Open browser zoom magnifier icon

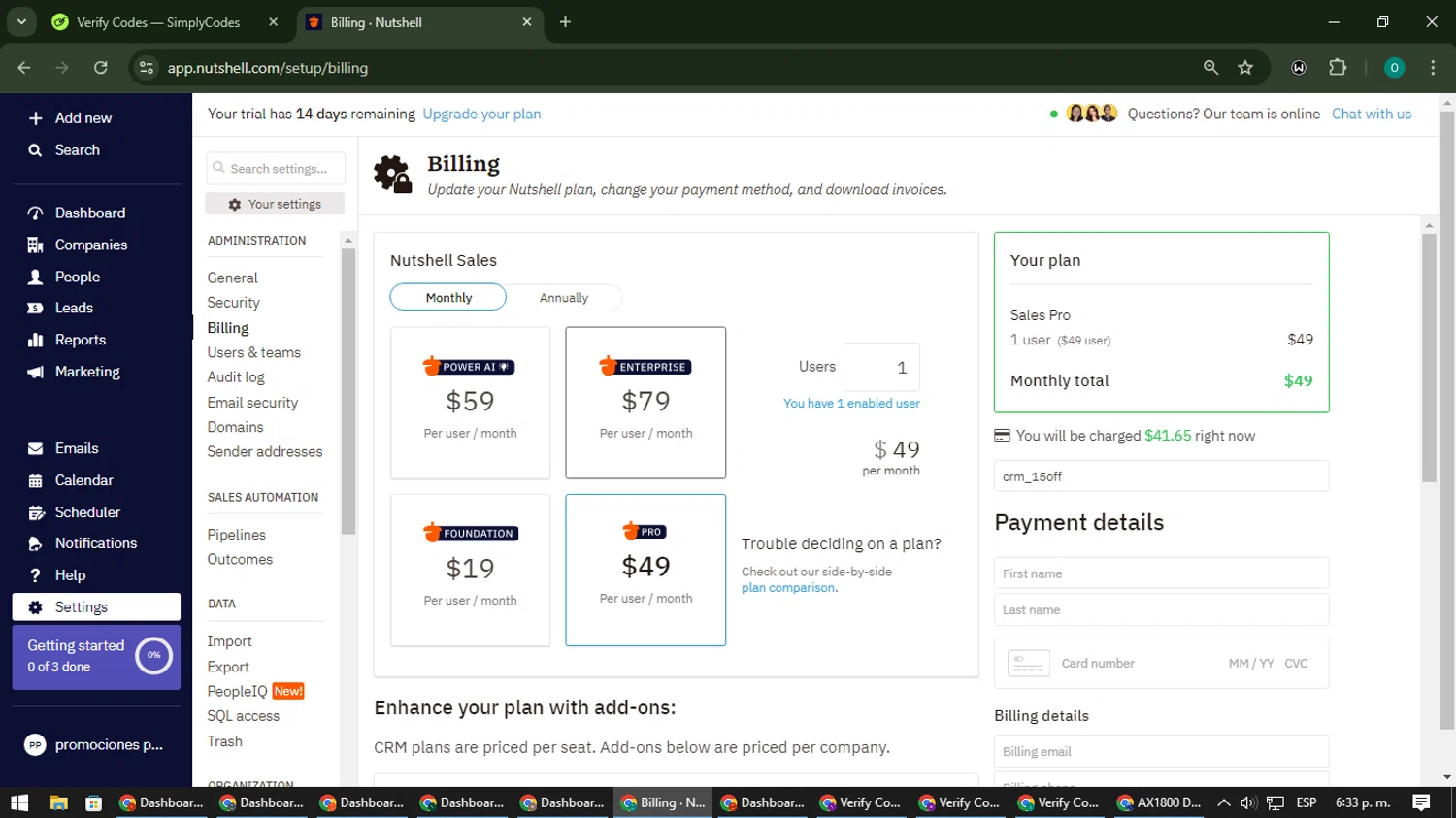point(1210,68)
